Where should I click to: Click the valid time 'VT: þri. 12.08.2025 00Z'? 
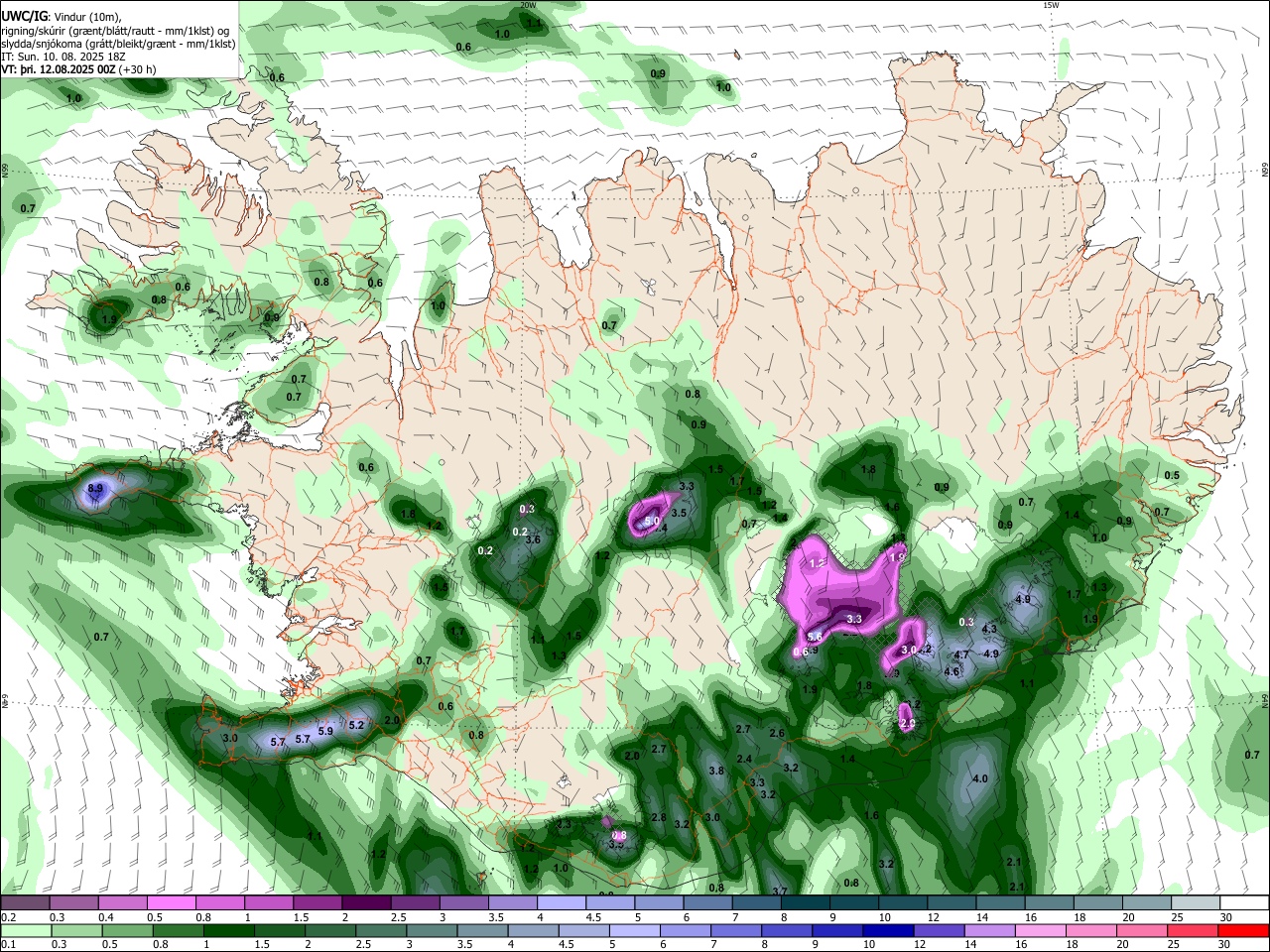[59, 69]
